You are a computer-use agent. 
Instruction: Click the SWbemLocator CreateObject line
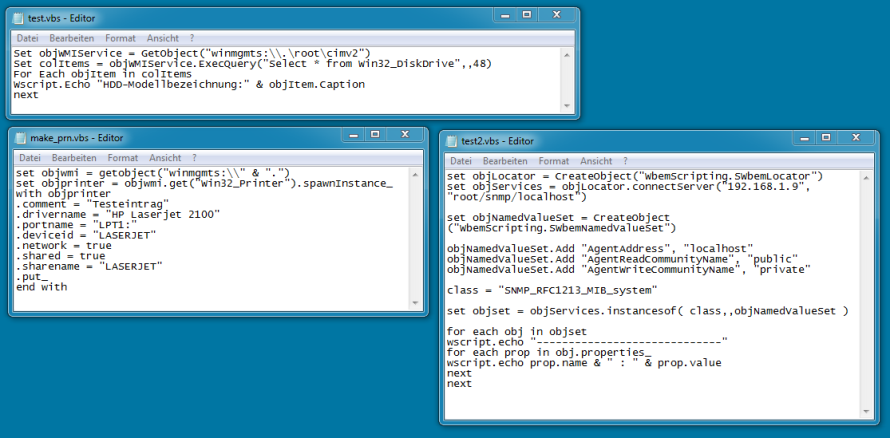[x=635, y=176]
